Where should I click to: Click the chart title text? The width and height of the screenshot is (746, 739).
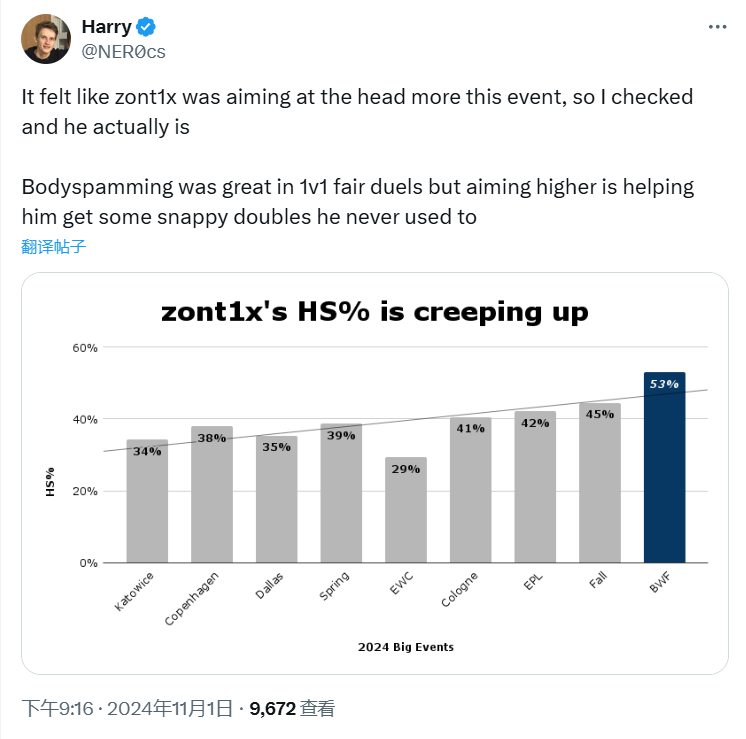pyautogui.click(x=375, y=312)
